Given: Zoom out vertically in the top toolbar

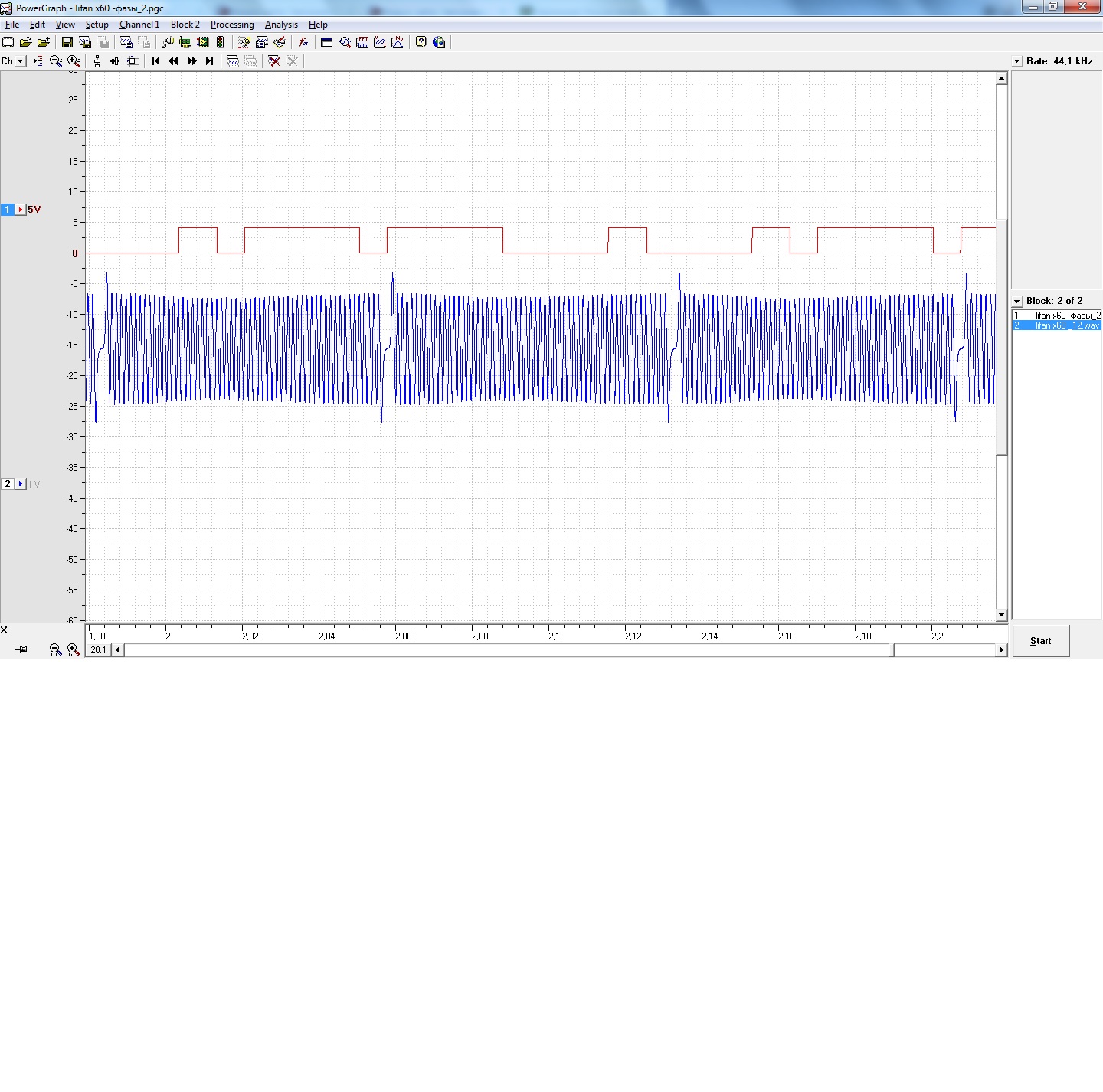Looking at the screenshot, I should click(x=56, y=61).
